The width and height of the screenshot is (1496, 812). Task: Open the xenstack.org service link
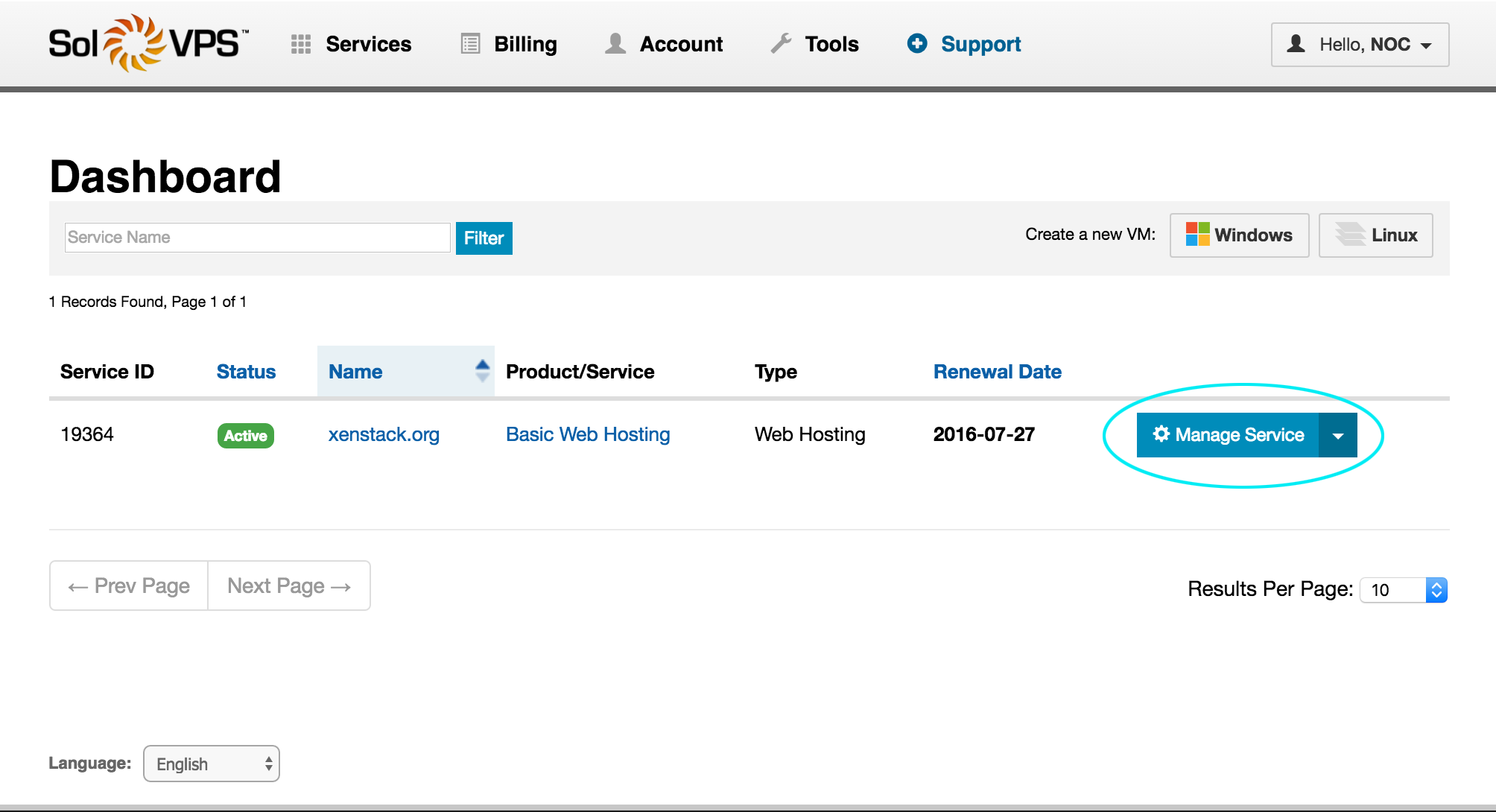(x=384, y=434)
